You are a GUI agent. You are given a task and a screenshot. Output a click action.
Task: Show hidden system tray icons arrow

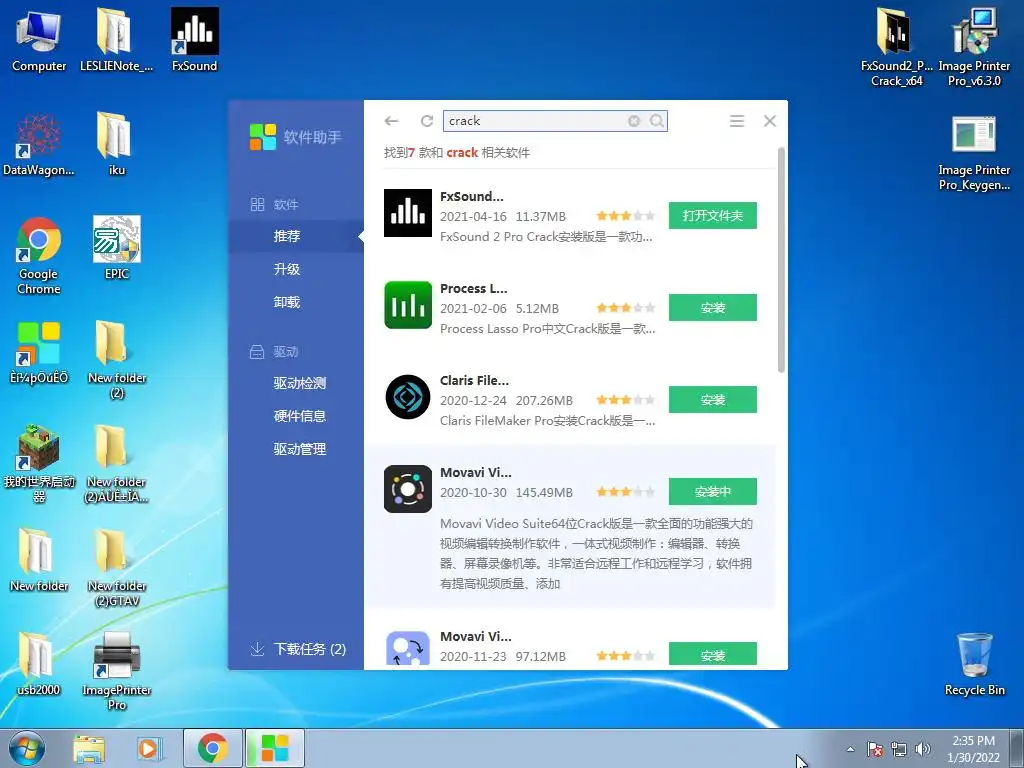(x=850, y=749)
